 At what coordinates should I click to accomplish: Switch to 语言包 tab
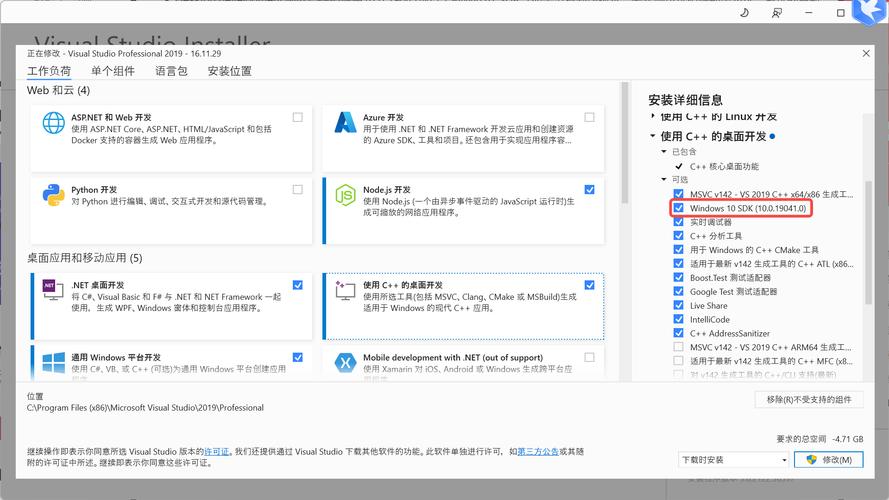[x=171, y=71]
